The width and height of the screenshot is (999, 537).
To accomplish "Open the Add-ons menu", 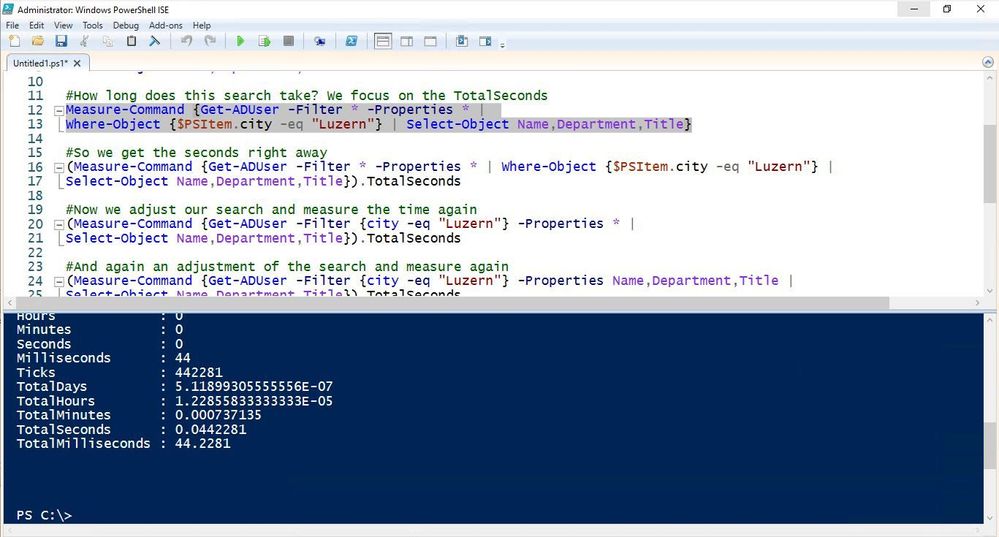I will click(166, 25).
